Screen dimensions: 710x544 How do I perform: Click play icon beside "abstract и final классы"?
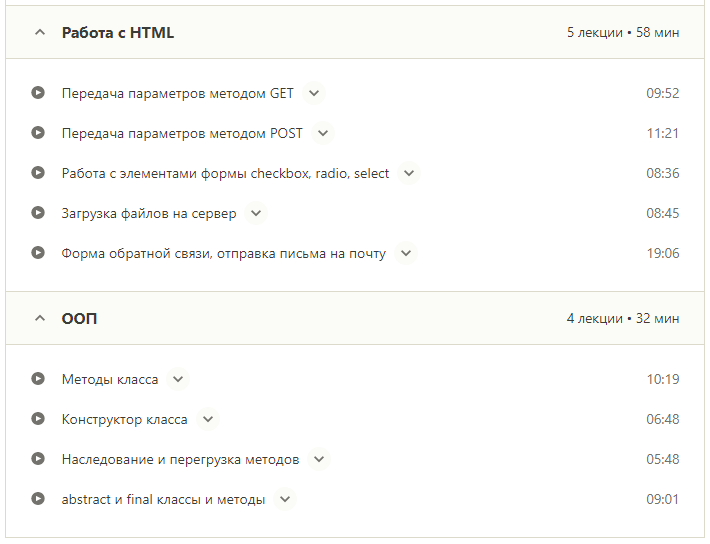point(38,499)
